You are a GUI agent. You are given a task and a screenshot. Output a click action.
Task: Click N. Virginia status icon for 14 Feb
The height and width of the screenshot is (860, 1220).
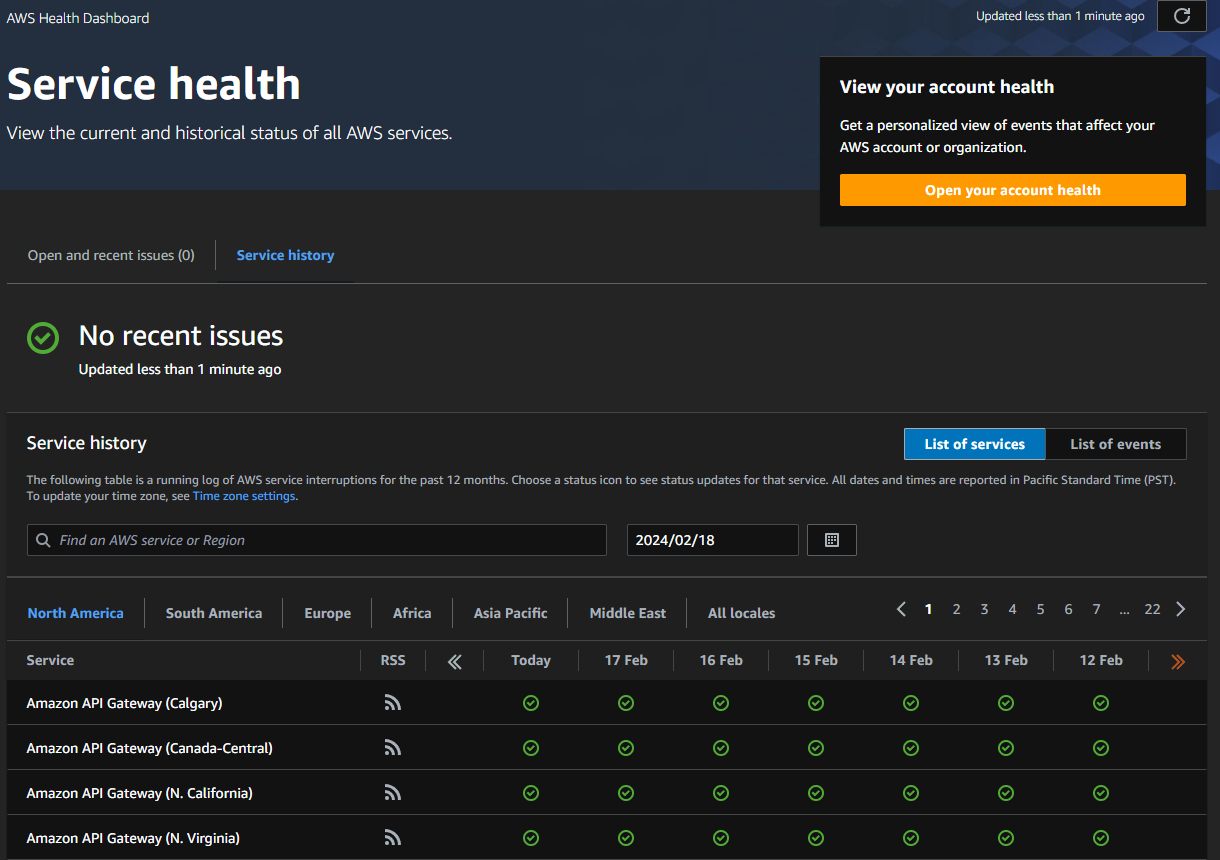(911, 838)
